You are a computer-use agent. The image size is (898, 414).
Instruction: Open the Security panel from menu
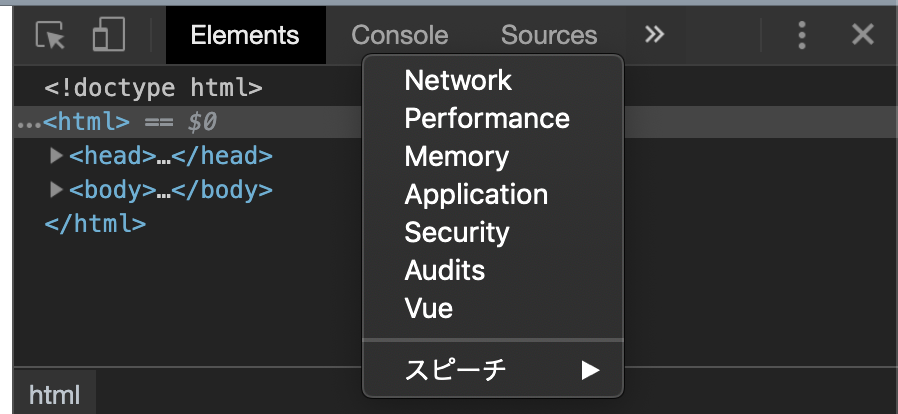(x=457, y=233)
